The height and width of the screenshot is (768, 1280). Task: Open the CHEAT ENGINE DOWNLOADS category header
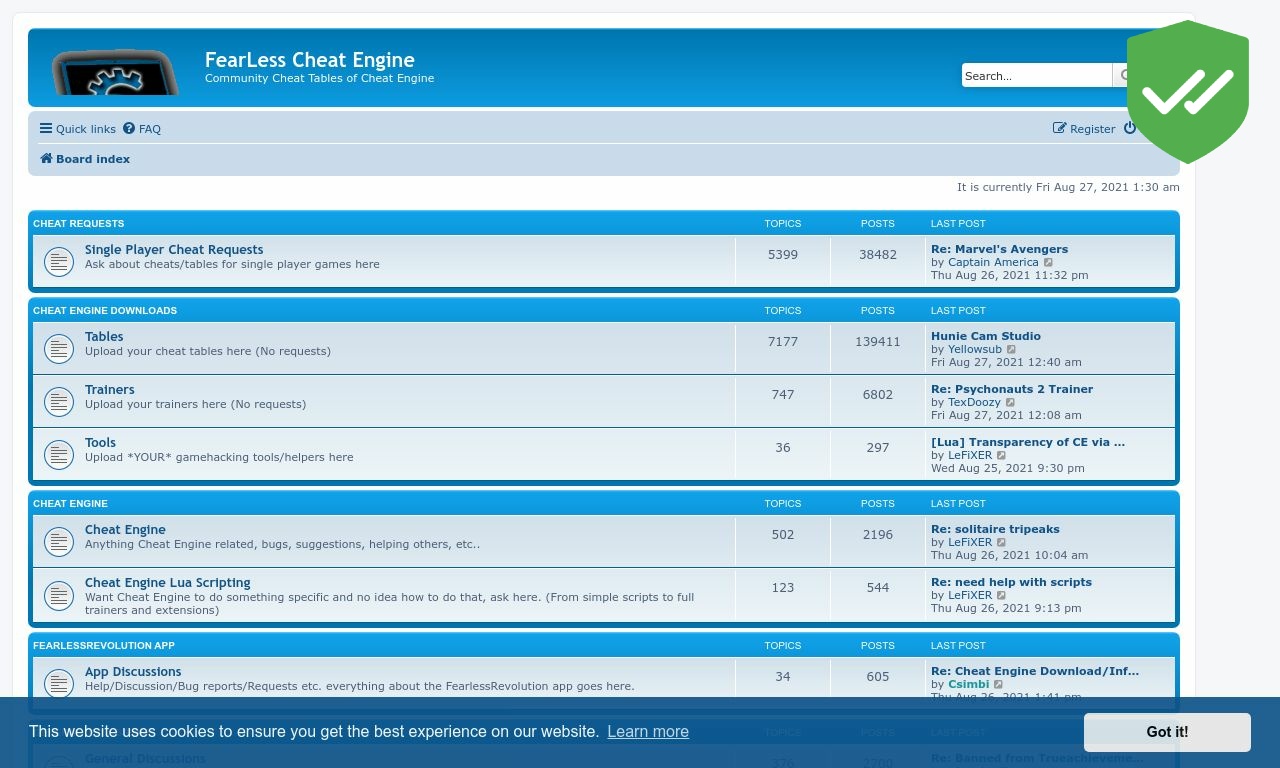[x=105, y=311]
